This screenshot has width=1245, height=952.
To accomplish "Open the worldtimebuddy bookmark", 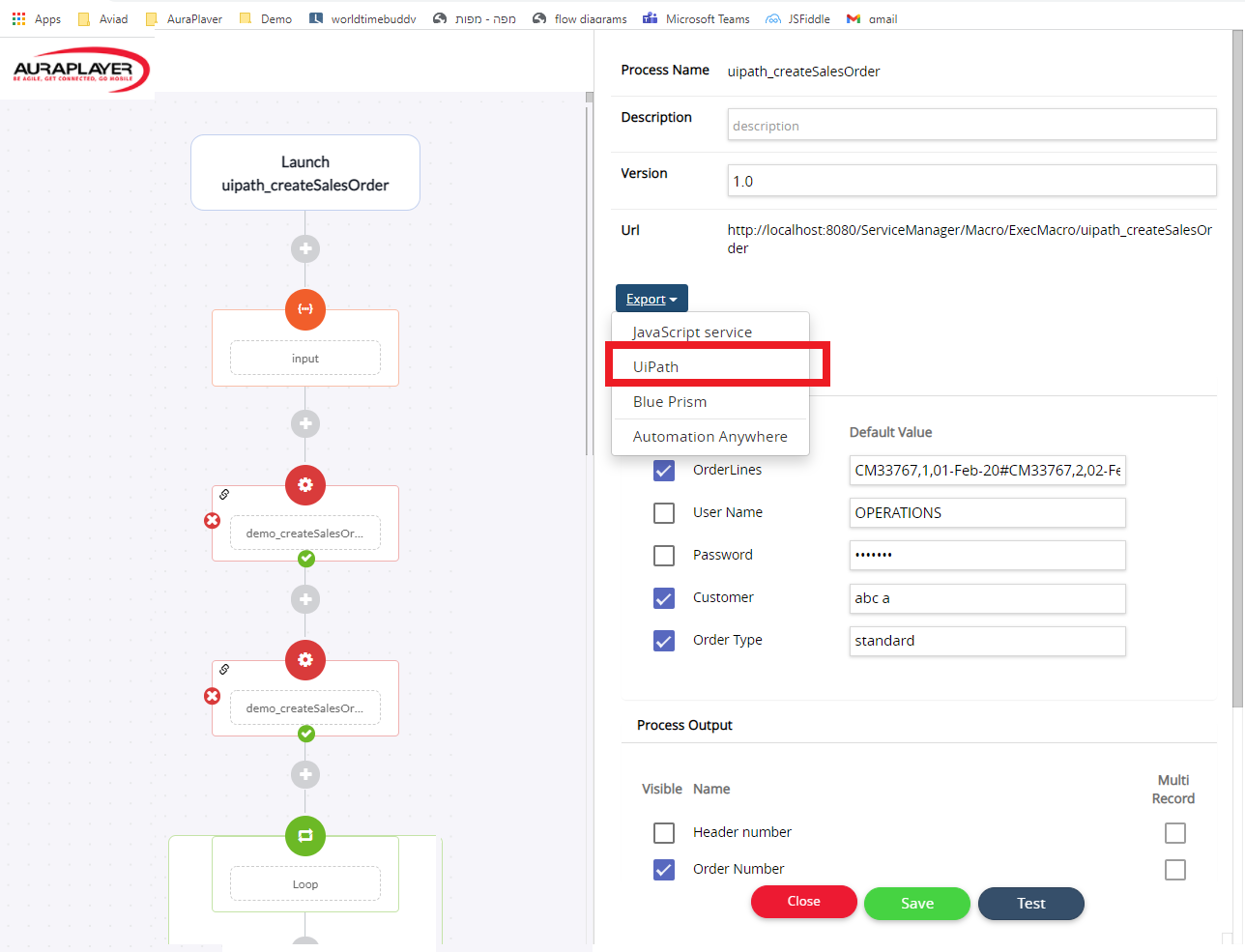I will point(362,18).
